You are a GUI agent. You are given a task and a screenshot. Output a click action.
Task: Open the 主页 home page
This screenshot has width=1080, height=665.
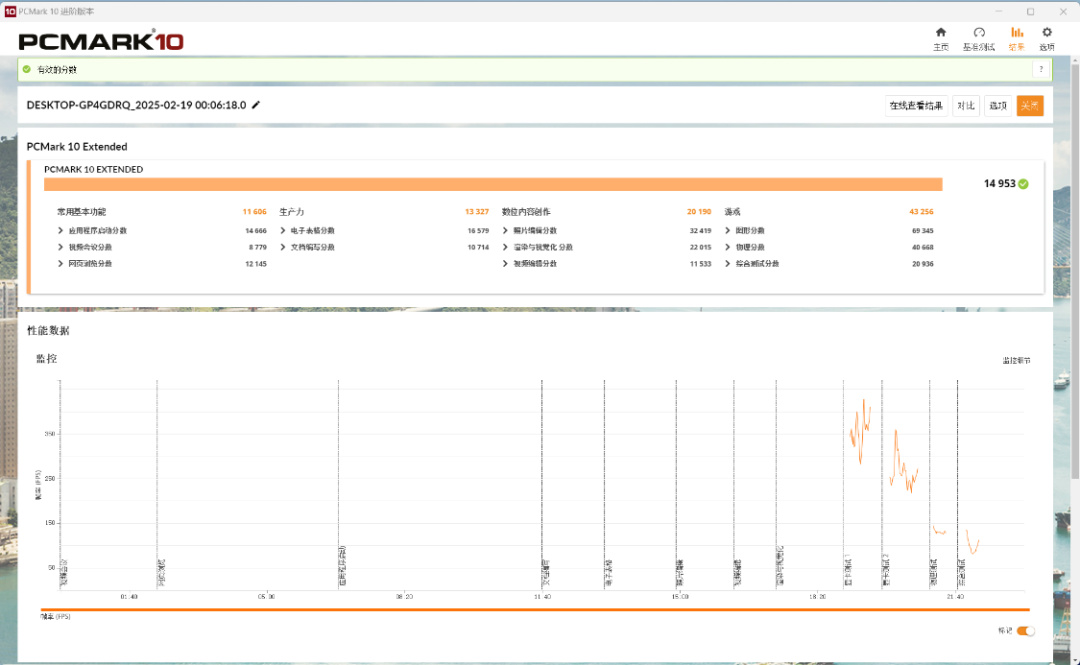click(940, 39)
